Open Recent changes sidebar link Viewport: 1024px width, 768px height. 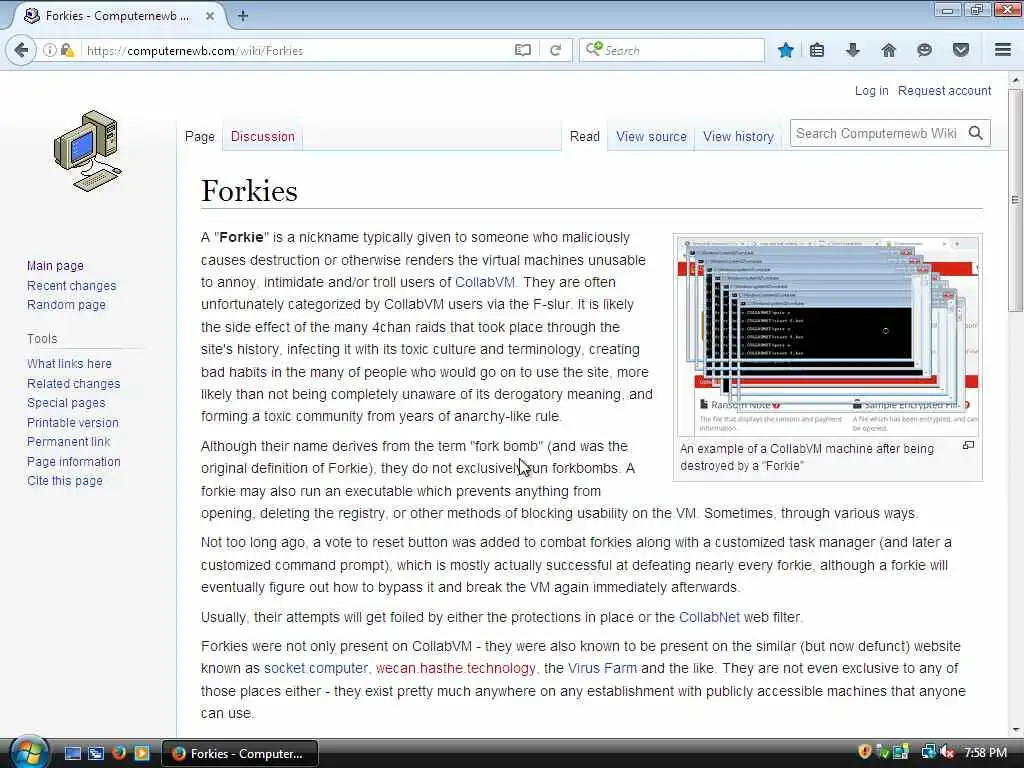[72, 285]
